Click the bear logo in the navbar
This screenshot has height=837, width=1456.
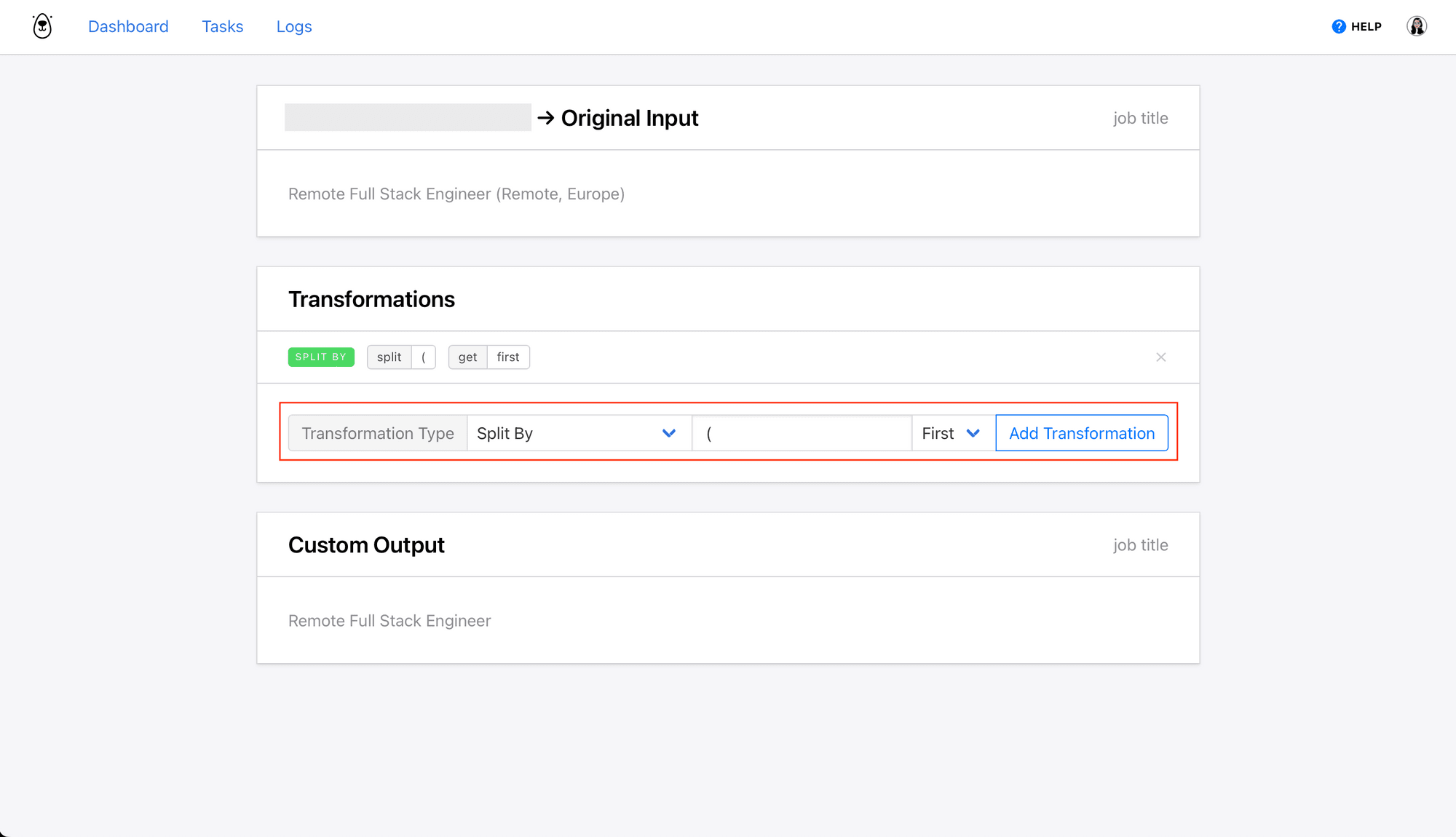click(41, 26)
